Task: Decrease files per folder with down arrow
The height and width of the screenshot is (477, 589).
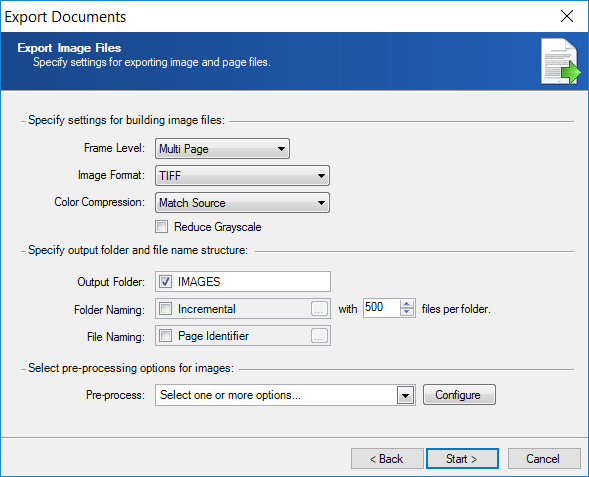Action: pyautogui.click(x=407, y=312)
